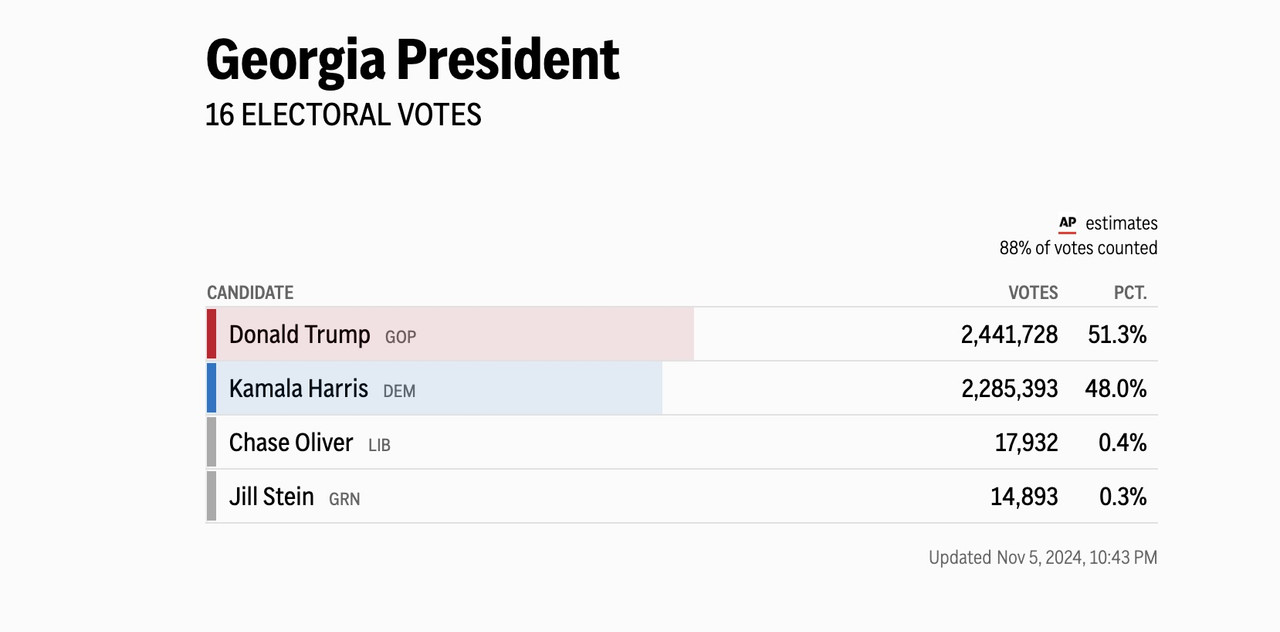
Task: Click Jill Stein's gray party marker
Action: coord(211,496)
